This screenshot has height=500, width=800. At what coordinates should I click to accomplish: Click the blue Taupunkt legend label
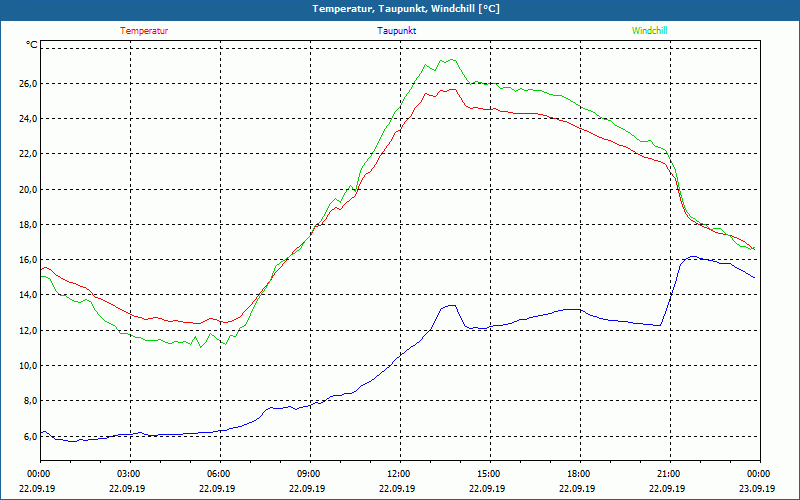pyautogui.click(x=396, y=31)
